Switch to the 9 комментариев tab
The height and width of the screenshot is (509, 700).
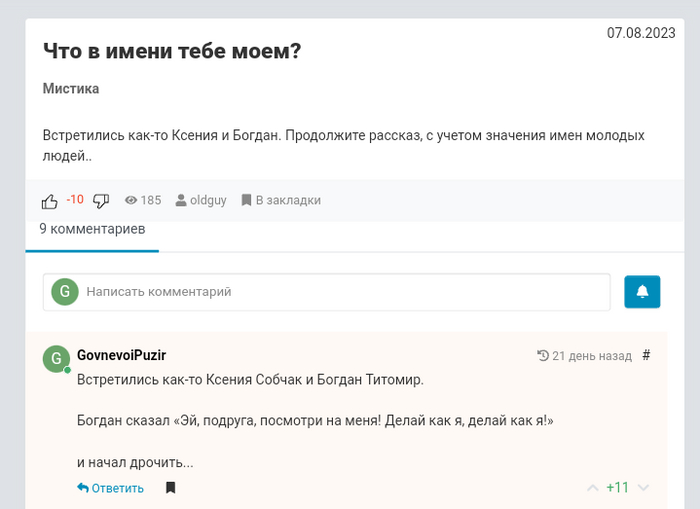tap(92, 229)
